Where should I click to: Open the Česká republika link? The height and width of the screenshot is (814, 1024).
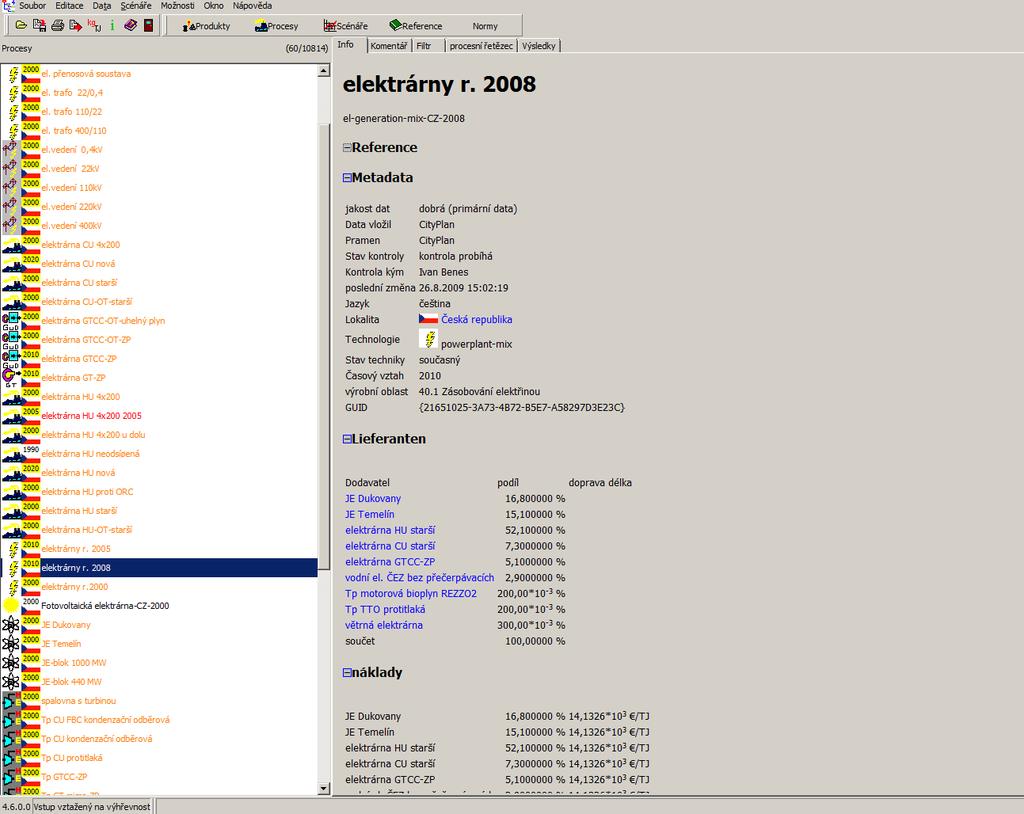[x=477, y=319]
